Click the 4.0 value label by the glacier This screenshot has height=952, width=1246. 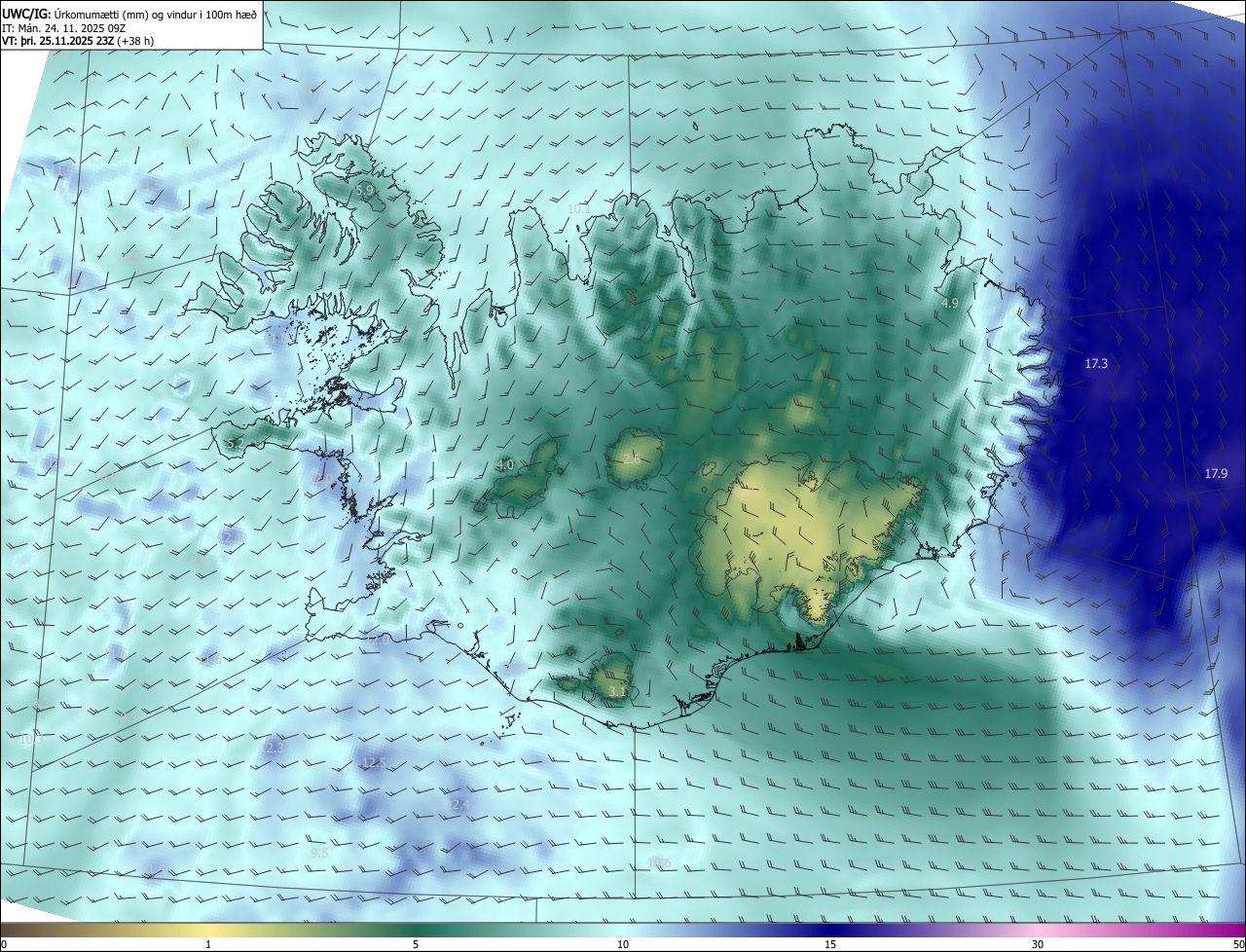[505, 465]
